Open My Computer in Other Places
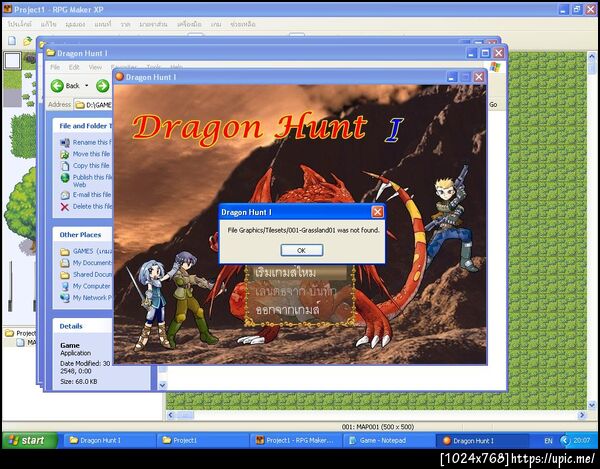 (x=91, y=286)
